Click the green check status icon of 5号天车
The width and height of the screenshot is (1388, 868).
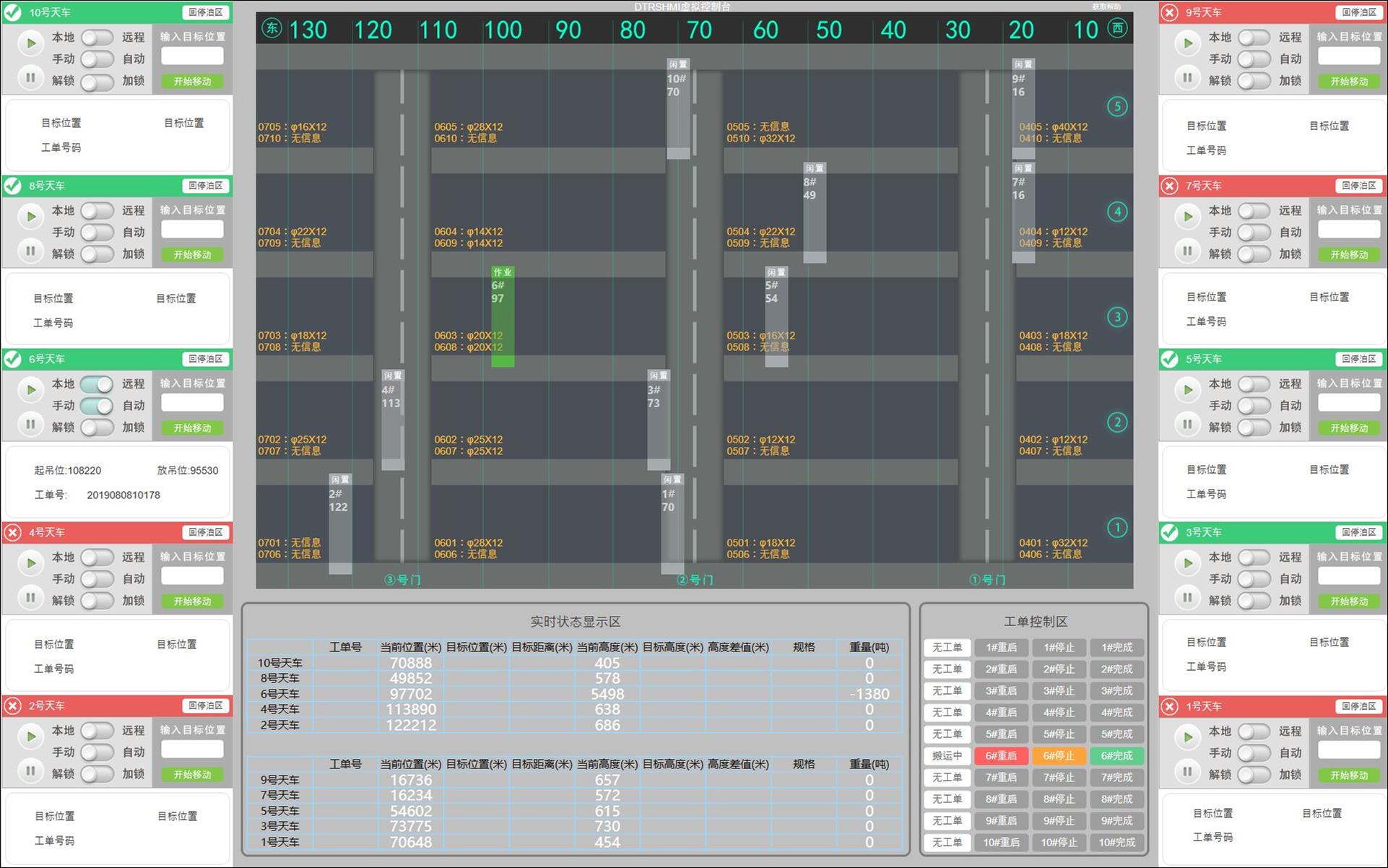1169,359
